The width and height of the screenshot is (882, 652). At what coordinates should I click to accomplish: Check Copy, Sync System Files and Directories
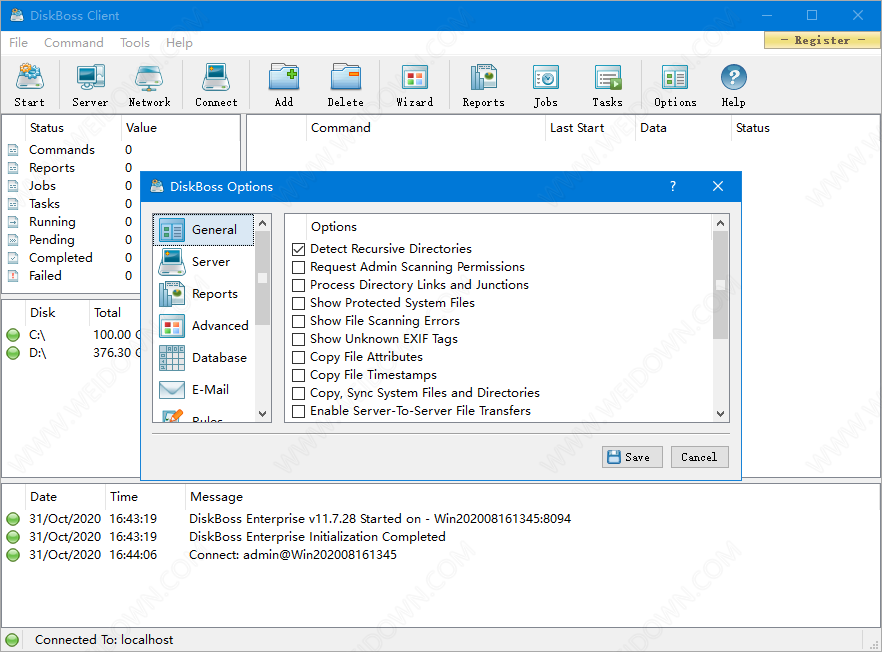tap(299, 393)
